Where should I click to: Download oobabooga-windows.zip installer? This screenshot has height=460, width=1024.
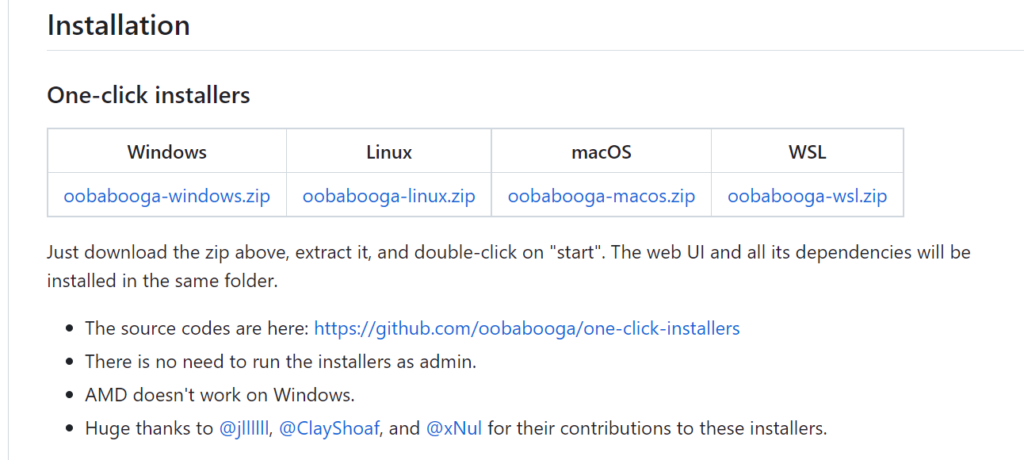coord(167,196)
